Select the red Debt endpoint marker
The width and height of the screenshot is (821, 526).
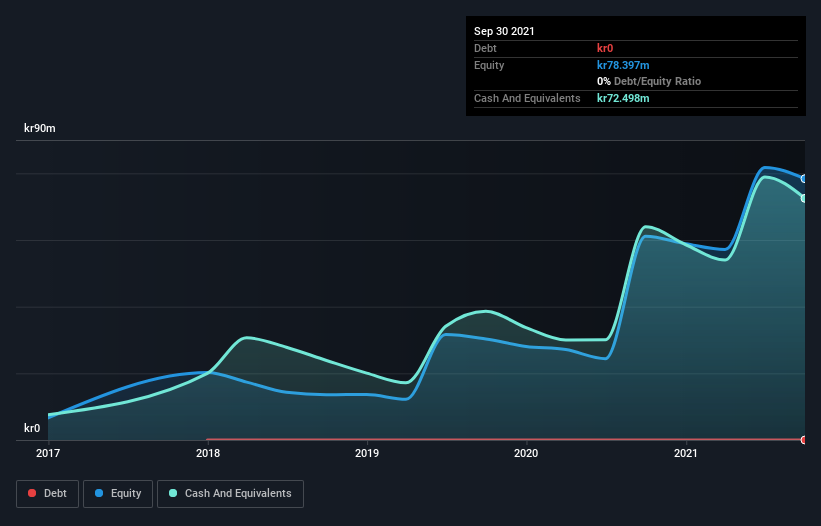point(804,440)
